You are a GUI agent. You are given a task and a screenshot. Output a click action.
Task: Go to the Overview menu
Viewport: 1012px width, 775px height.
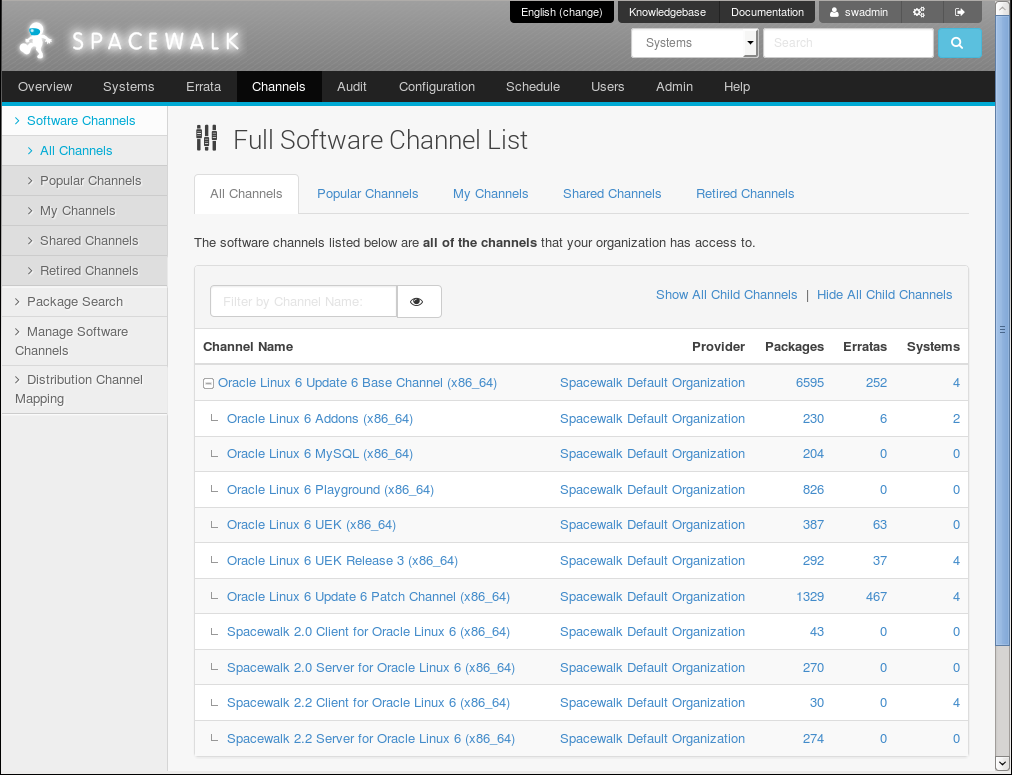click(x=45, y=86)
